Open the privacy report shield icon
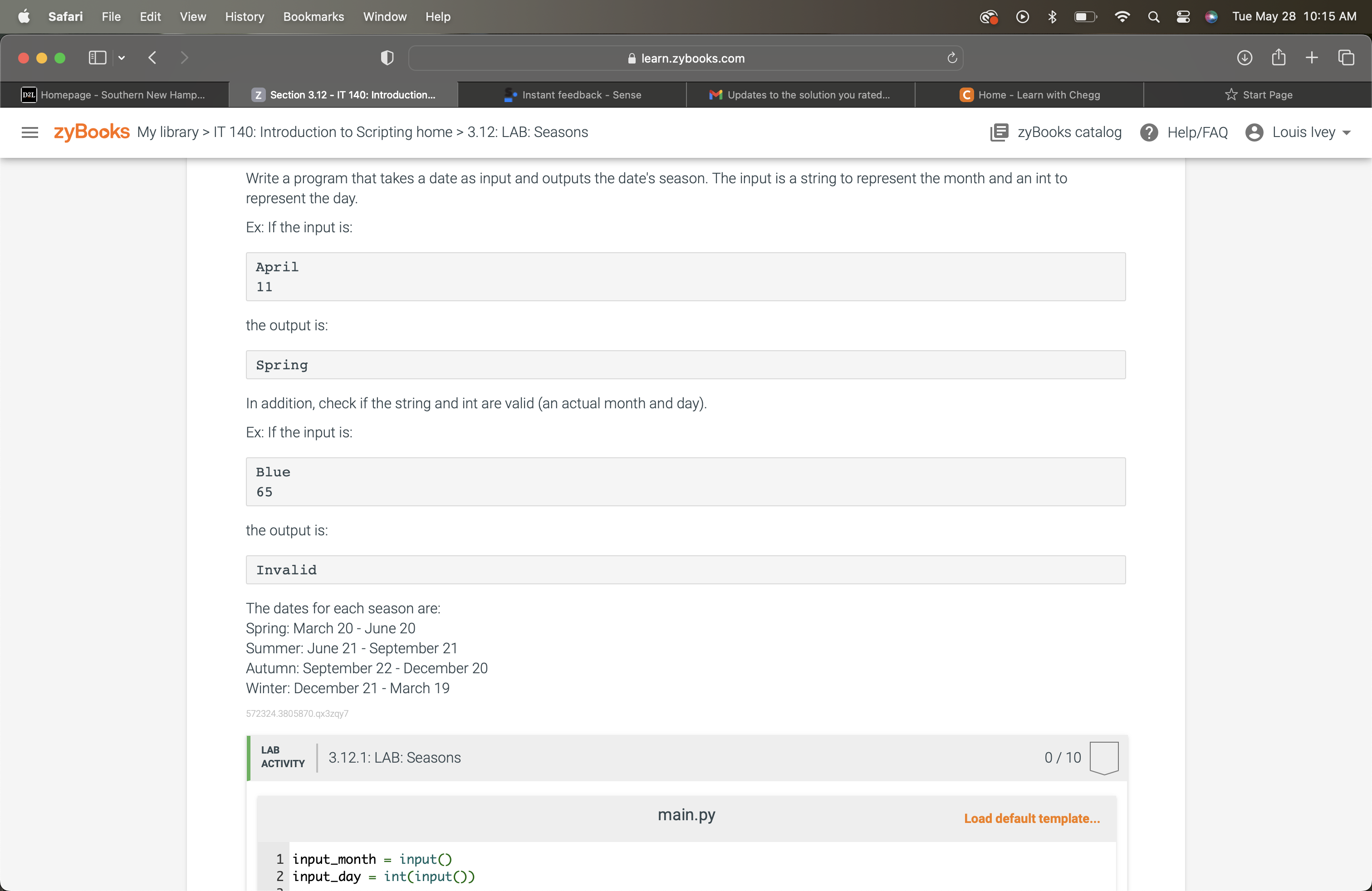1372x891 pixels. [387, 58]
